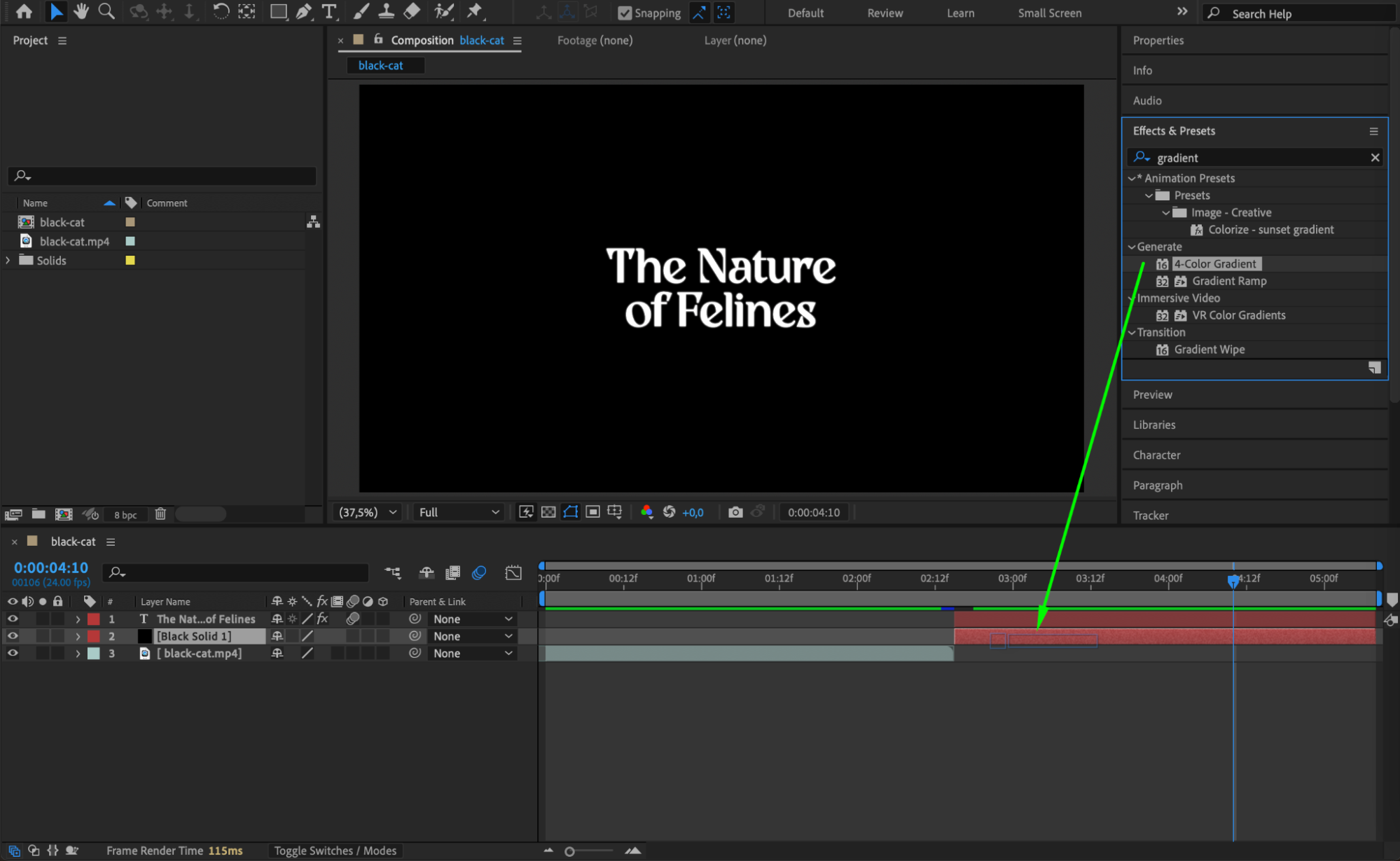Screen dimensions: 1400x861
Task: Reset exposure in the viewer
Action: (x=669, y=512)
